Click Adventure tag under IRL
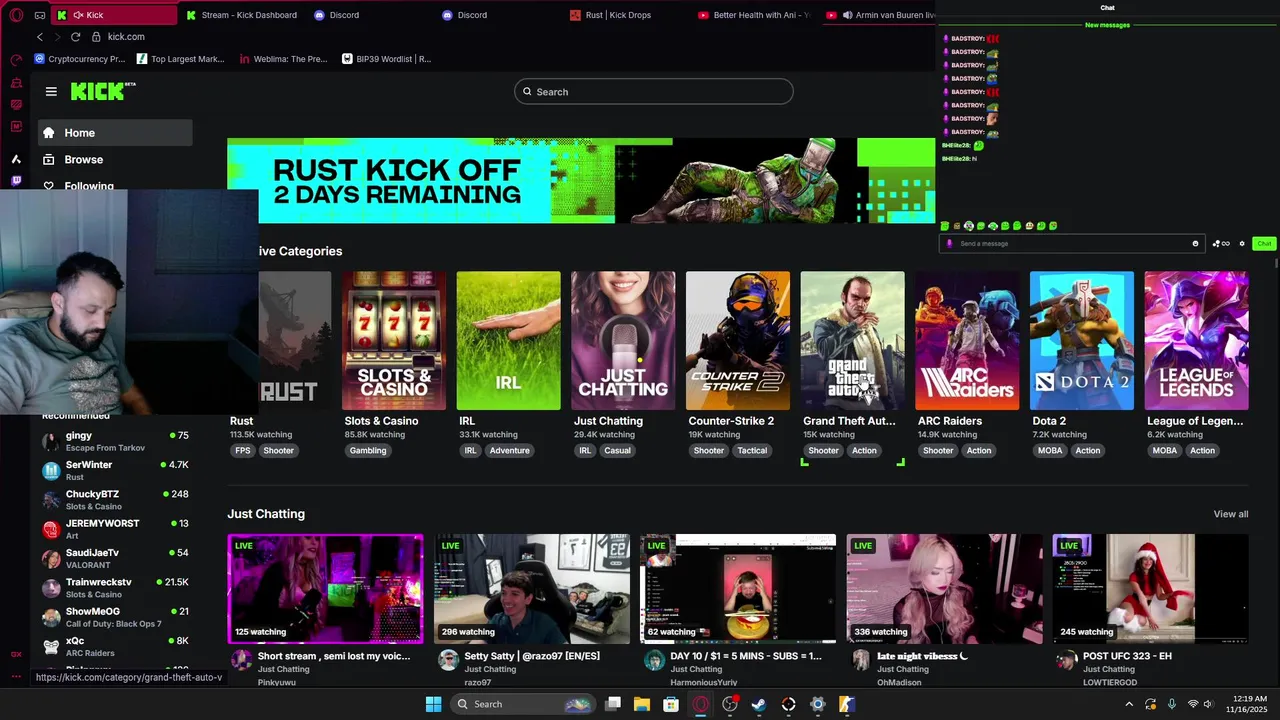 tap(509, 451)
